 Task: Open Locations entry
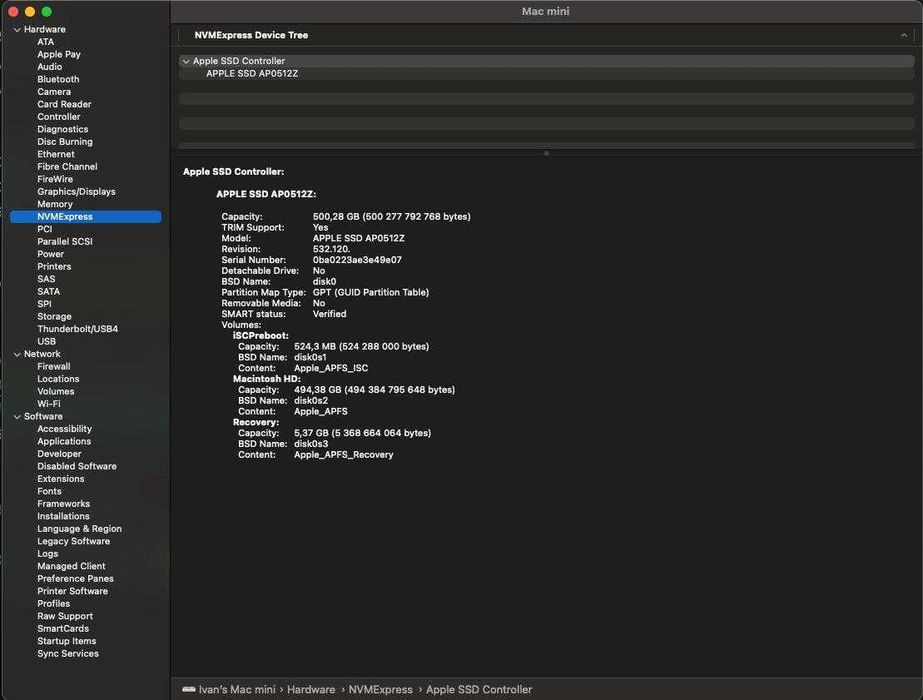pyautogui.click(x=58, y=379)
